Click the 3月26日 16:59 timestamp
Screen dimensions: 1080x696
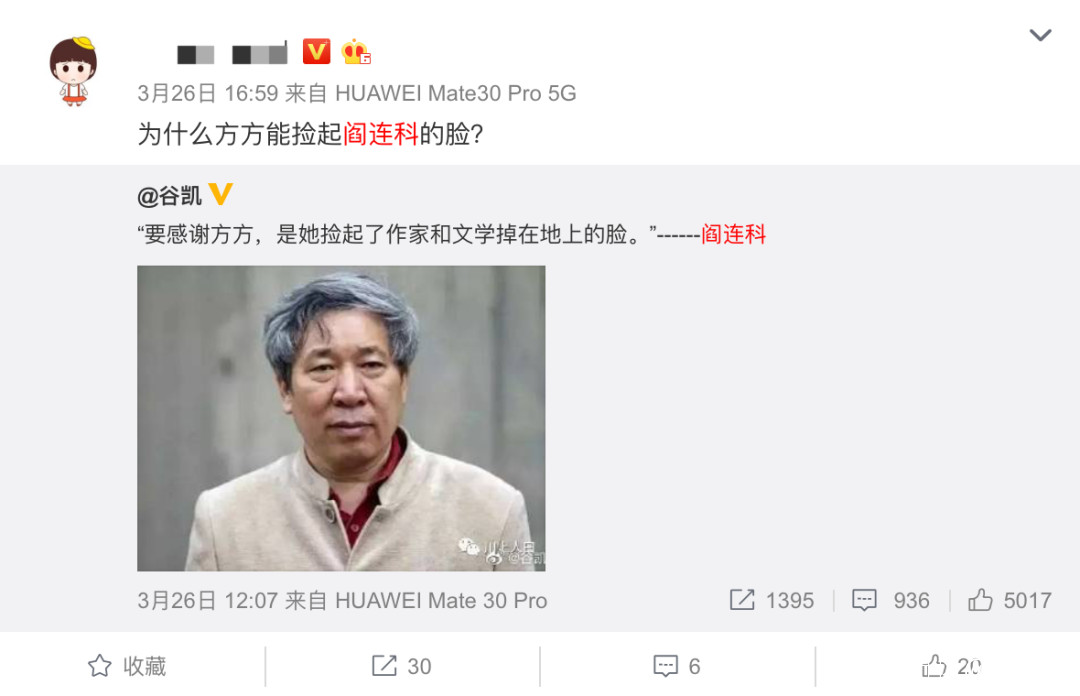click(207, 93)
